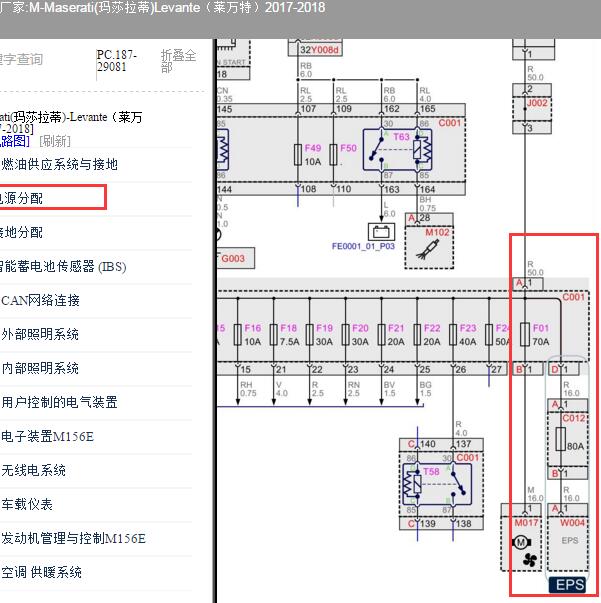Click 折叠全部 collapse all
This screenshot has height=603, width=601.
pyautogui.click(x=178, y=61)
